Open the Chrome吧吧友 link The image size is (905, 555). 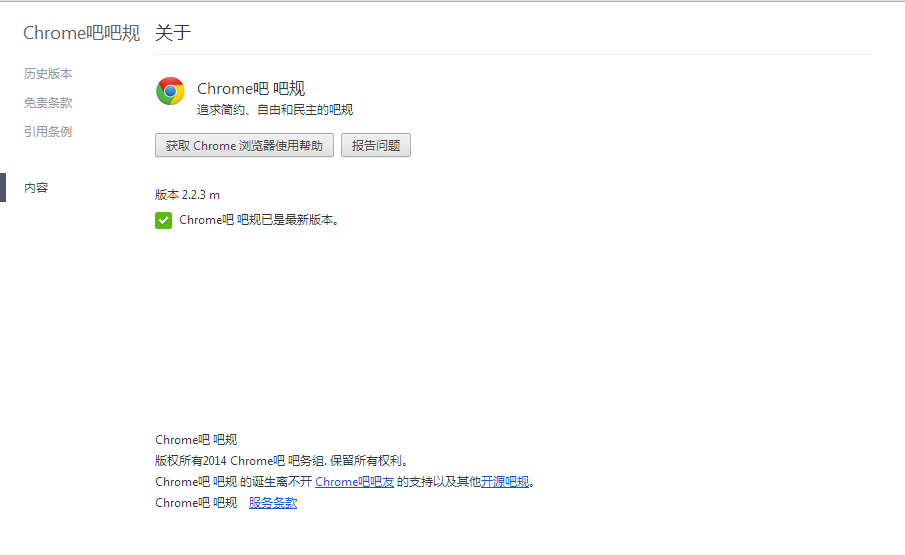click(x=354, y=482)
